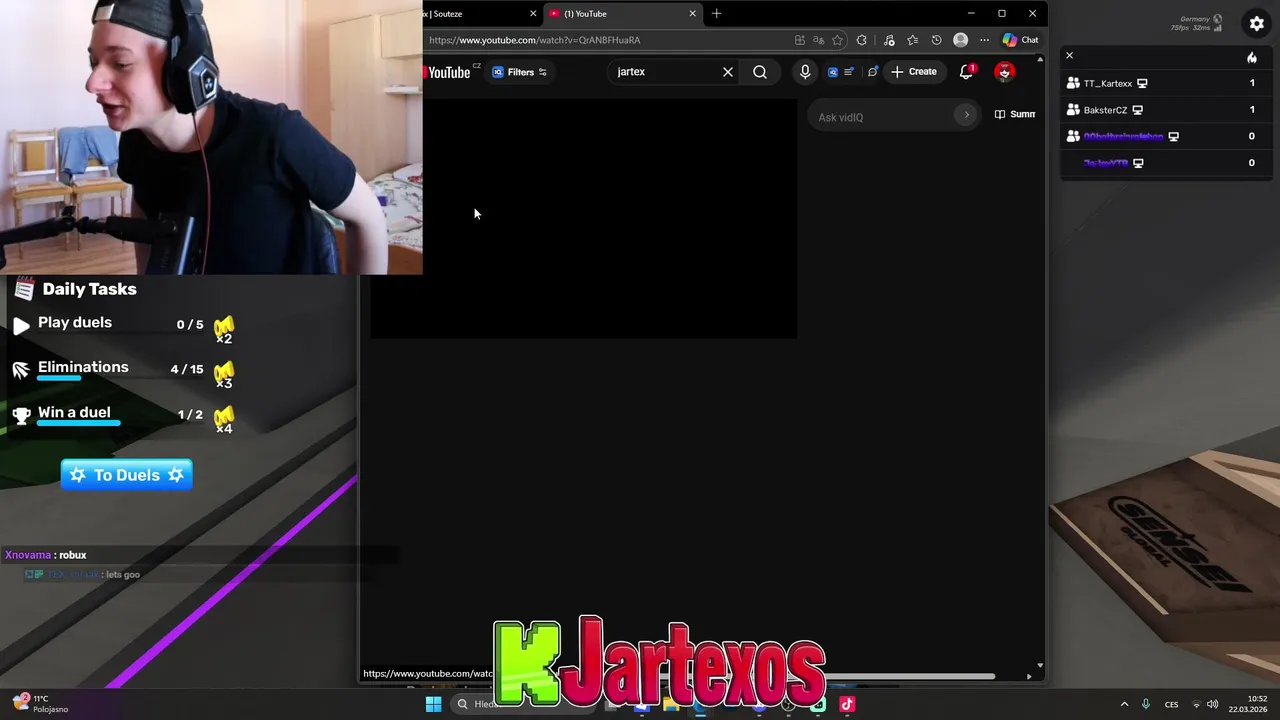Click the YouTube logo

pos(447,72)
